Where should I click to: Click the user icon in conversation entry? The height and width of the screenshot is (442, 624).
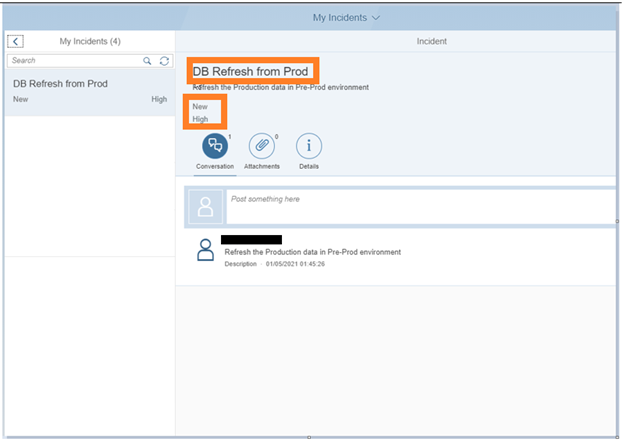(206, 250)
